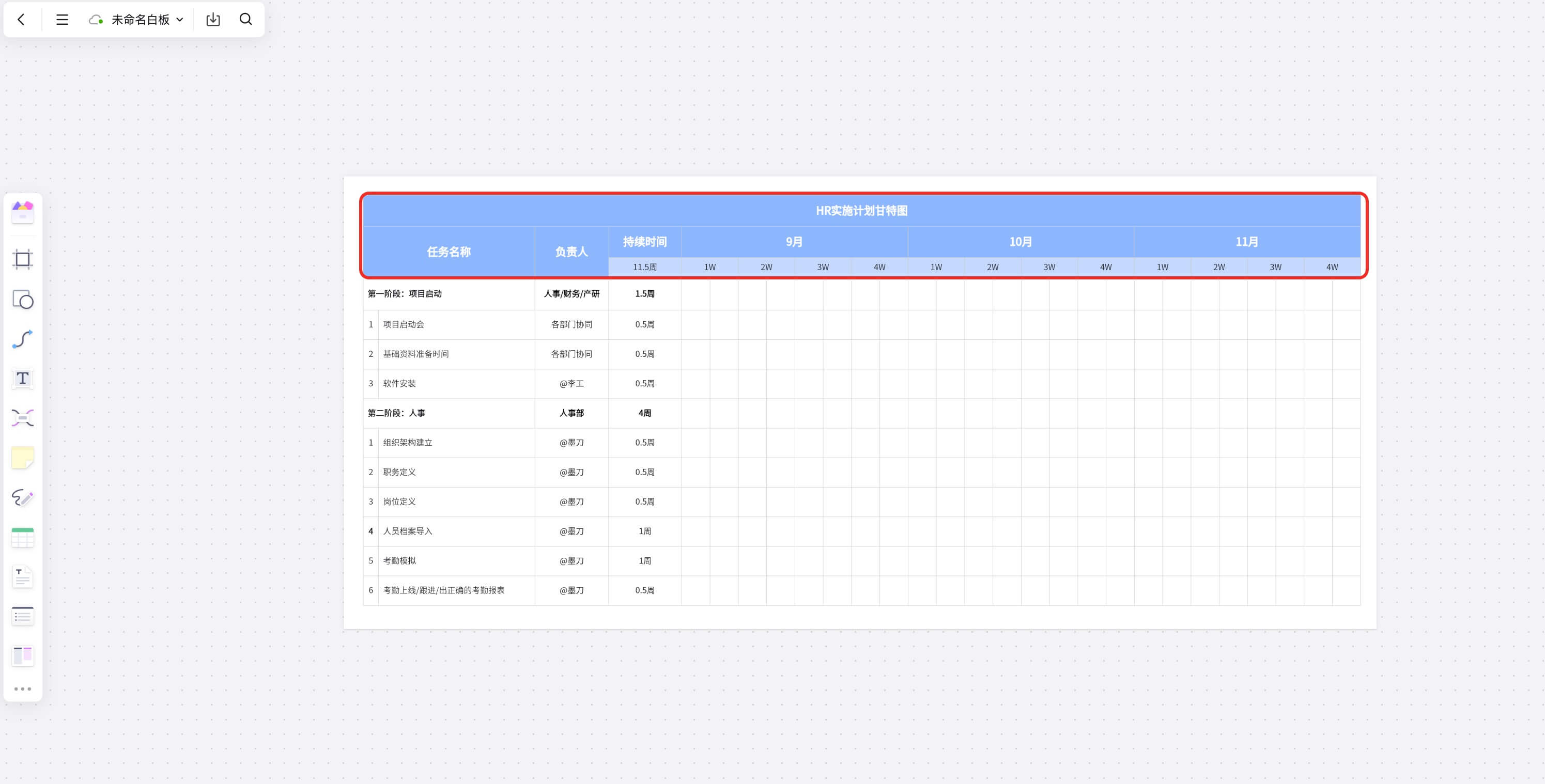Select the Document card tool
This screenshot has height=784, width=1545.
pyautogui.click(x=23, y=577)
